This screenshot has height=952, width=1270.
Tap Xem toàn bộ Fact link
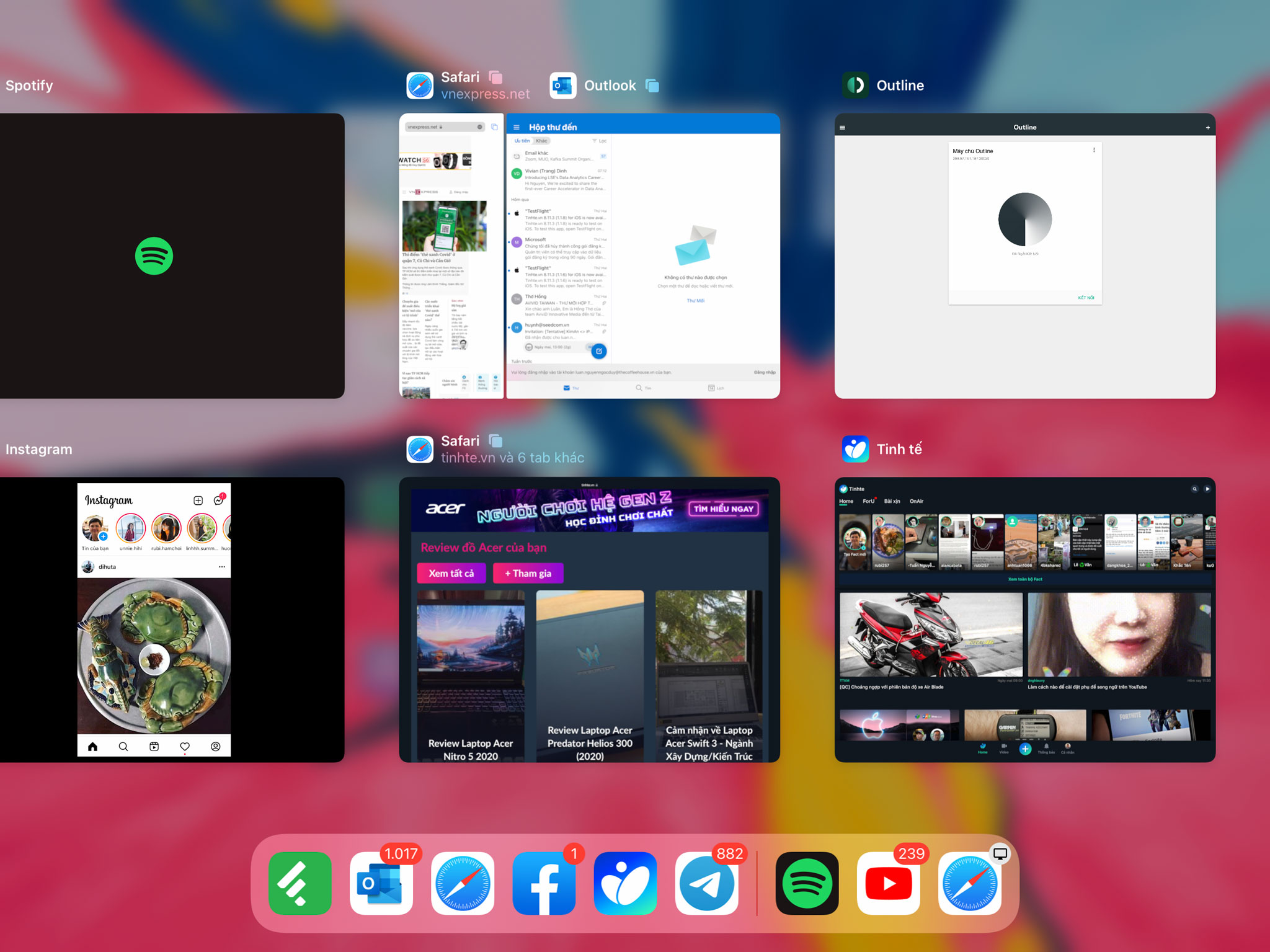tap(1025, 579)
